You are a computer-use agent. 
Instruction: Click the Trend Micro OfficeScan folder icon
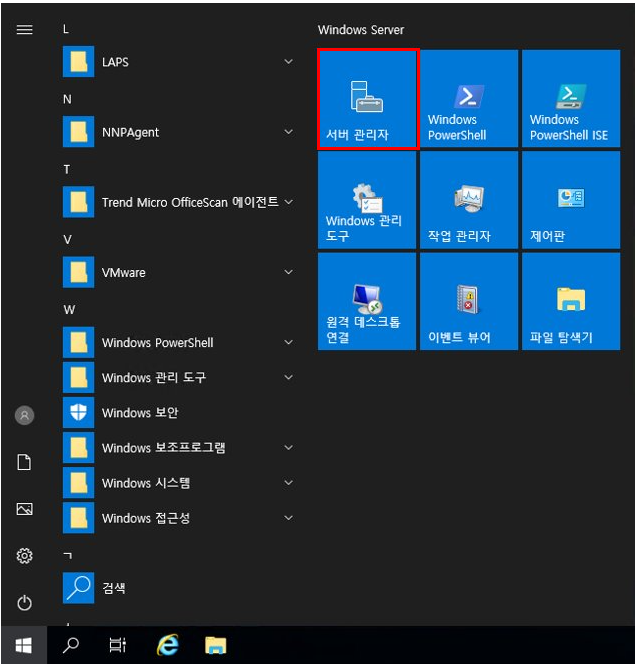(78, 202)
